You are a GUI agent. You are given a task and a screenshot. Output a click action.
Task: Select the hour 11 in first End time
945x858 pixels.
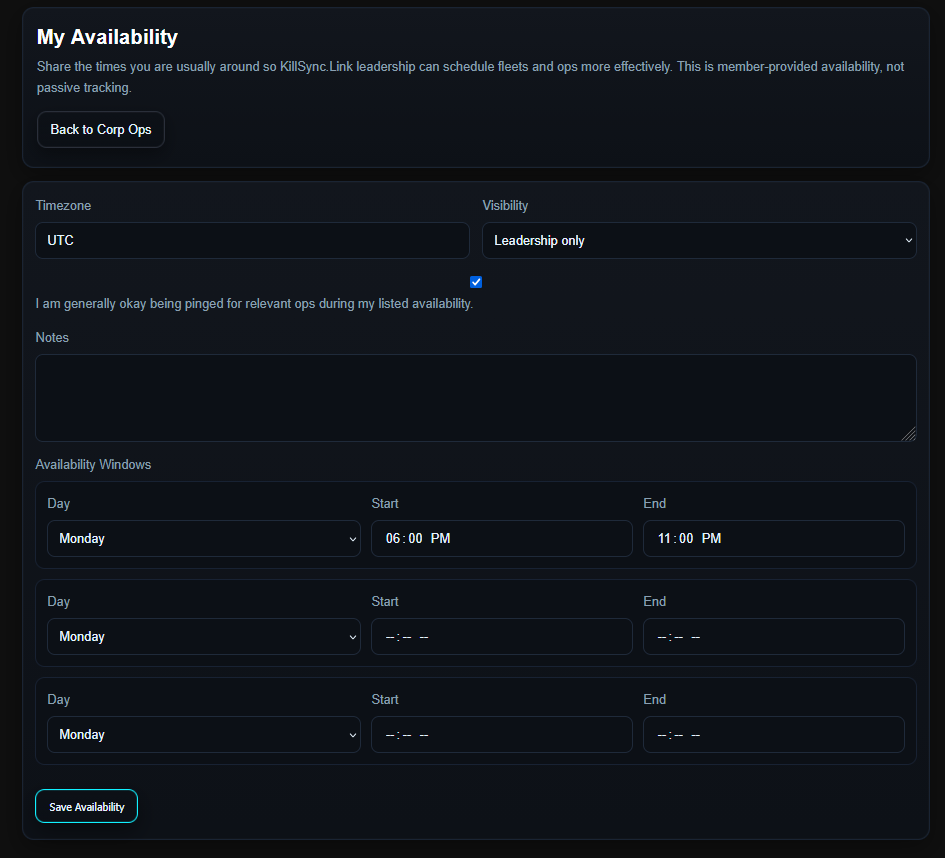tap(664, 539)
